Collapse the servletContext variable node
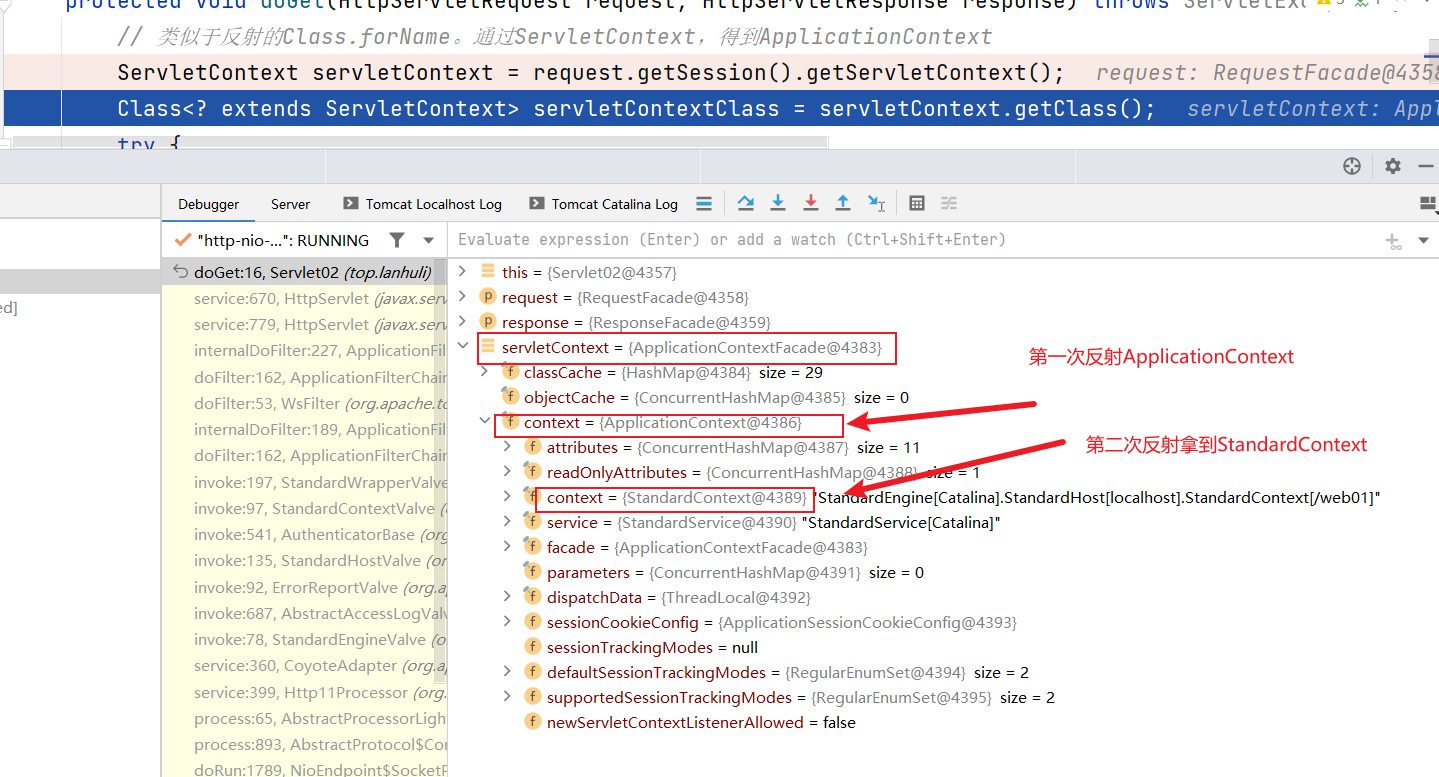The height and width of the screenshot is (777, 1439). (x=462, y=347)
